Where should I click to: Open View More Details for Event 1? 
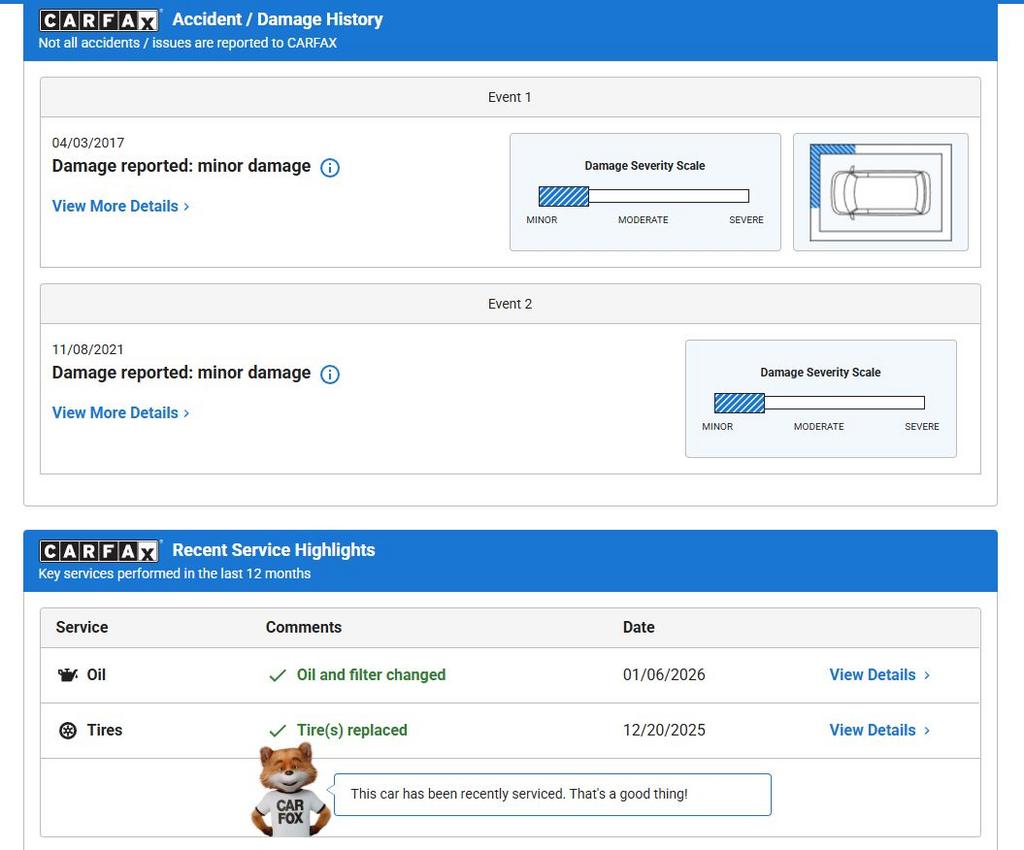coord(120,206)
